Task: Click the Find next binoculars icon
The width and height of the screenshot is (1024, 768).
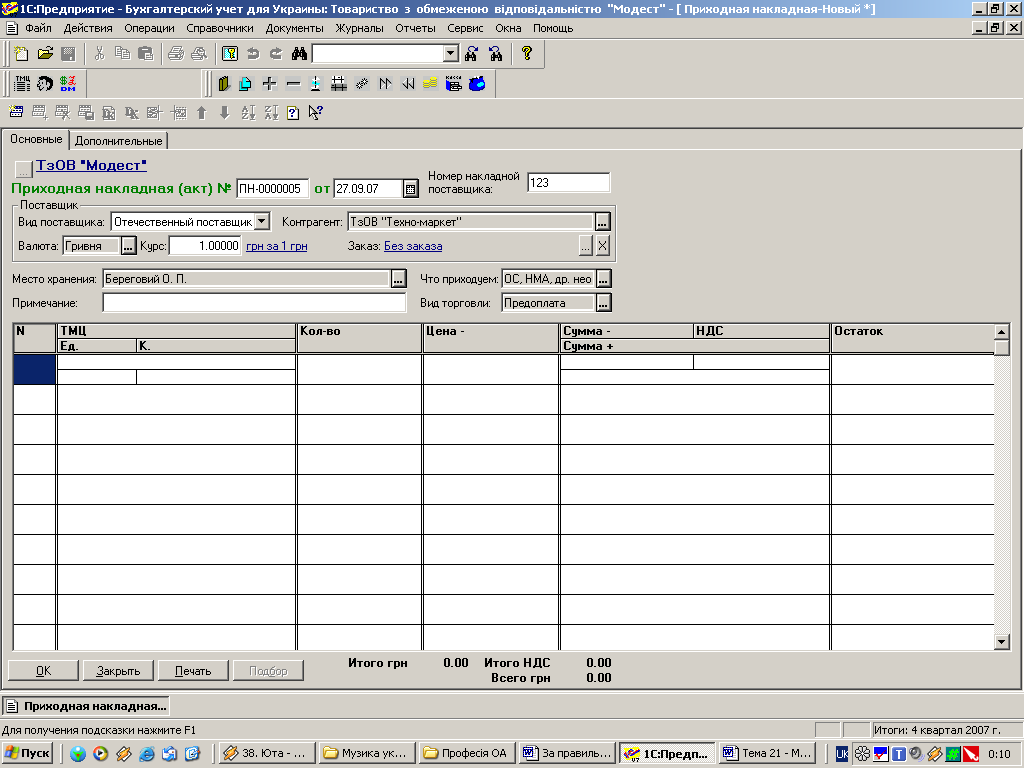Action: pos(472,54)
